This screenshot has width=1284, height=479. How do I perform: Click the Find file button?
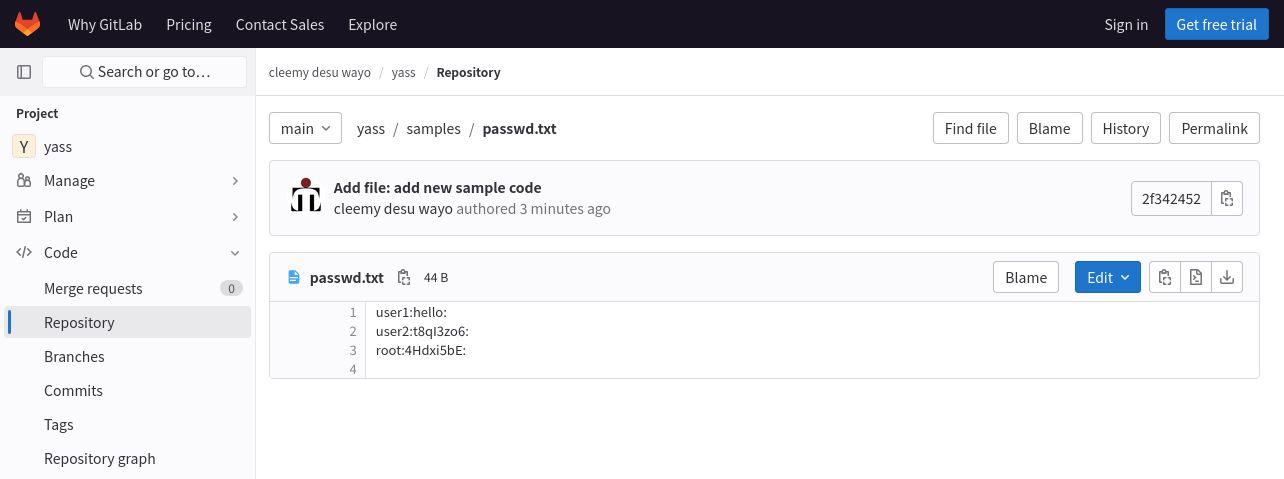click(970, 128)
